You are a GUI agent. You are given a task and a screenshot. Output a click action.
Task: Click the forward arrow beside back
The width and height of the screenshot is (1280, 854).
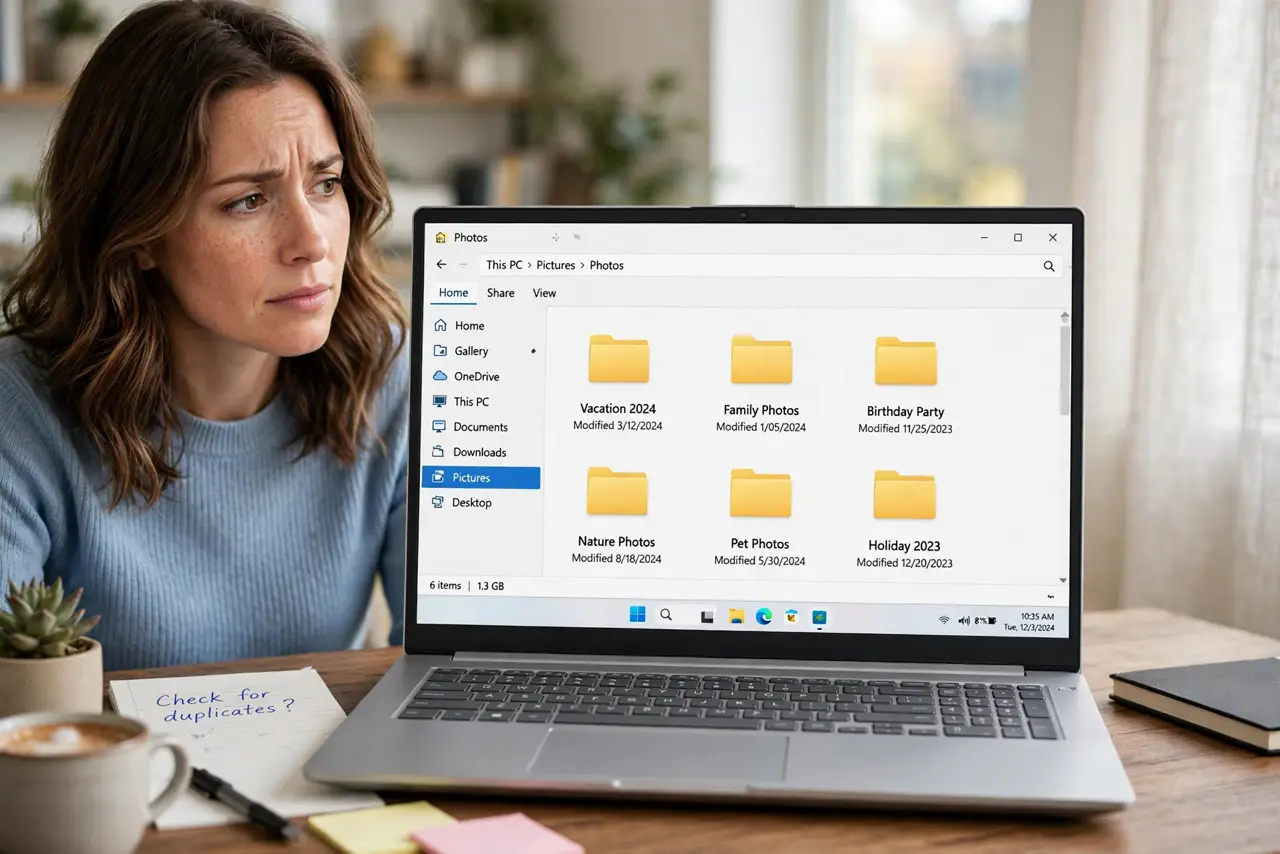coord(463,265)
